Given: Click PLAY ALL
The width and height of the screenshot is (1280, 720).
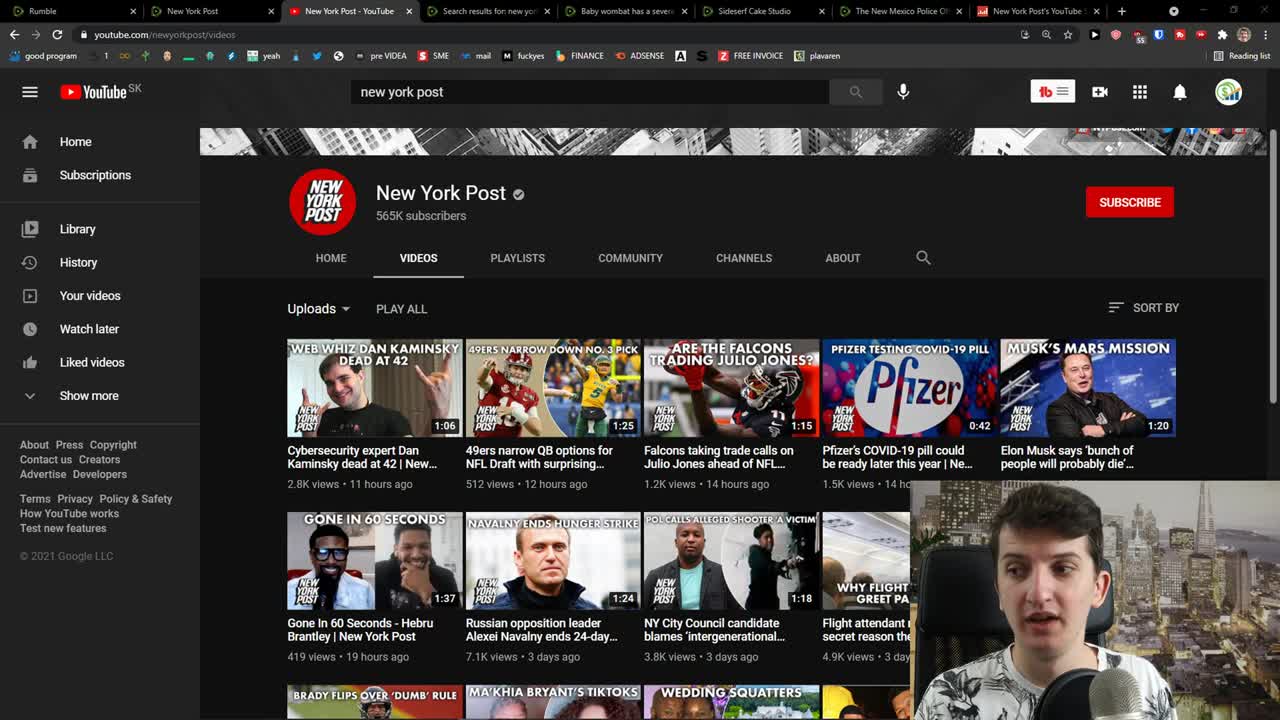Looking at the screenshot, I should tap(401, 309).
